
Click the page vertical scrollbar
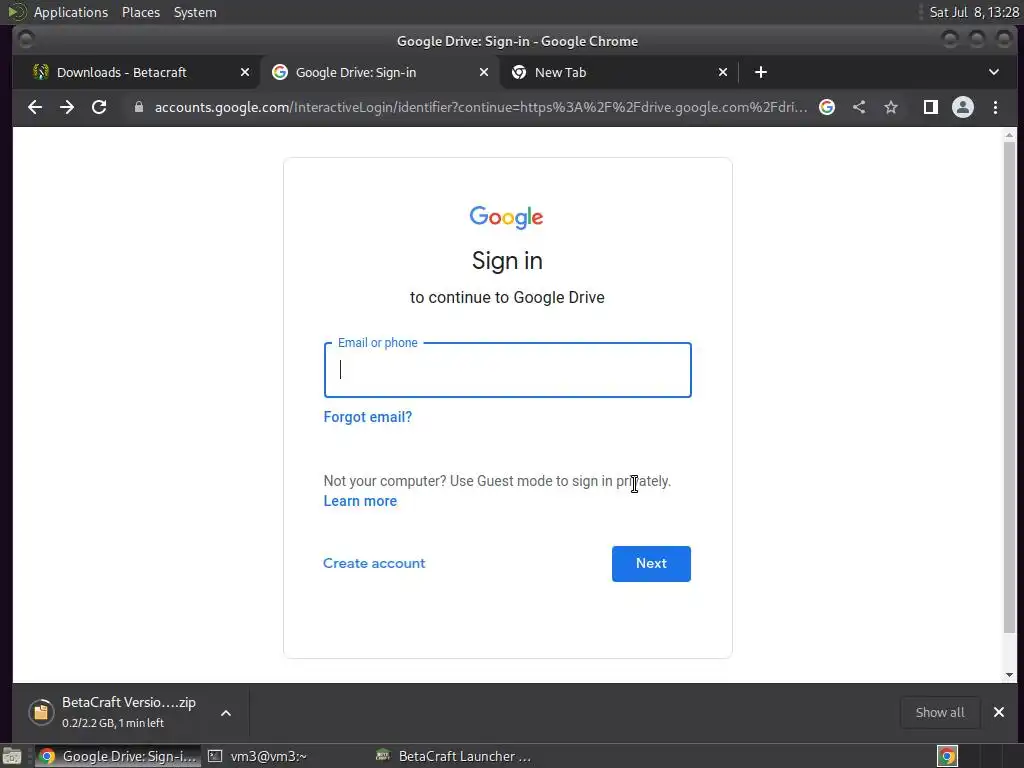1010,387
